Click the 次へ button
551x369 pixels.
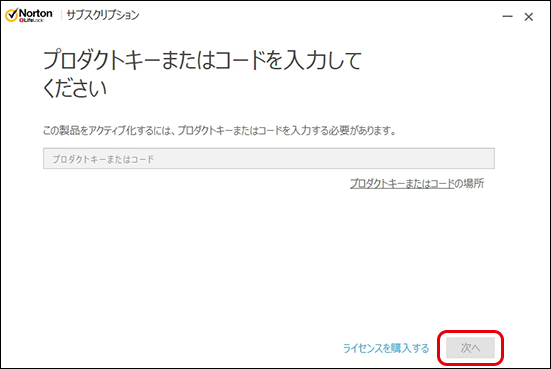pyautogui.click(x=470, y=348)
